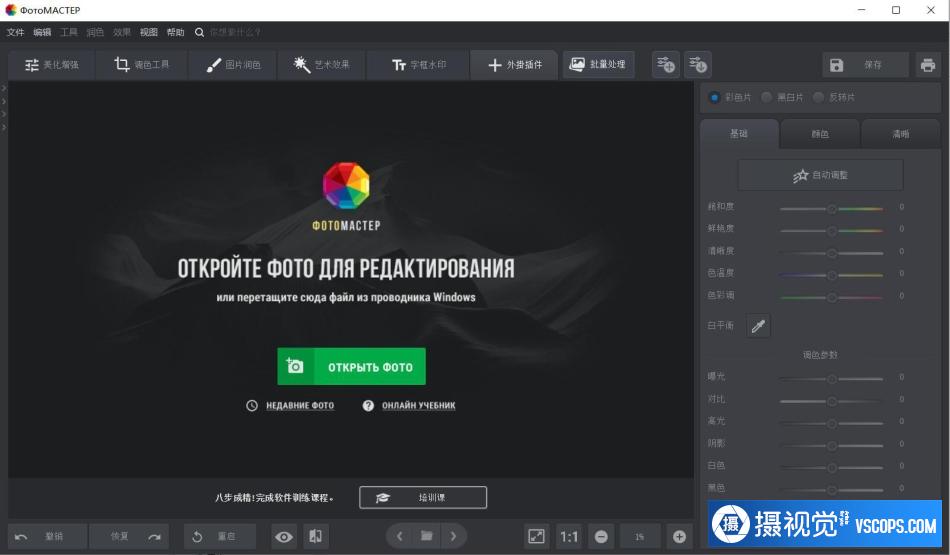
Task: Zoom out with the minus icon
Action: point(601,537)
